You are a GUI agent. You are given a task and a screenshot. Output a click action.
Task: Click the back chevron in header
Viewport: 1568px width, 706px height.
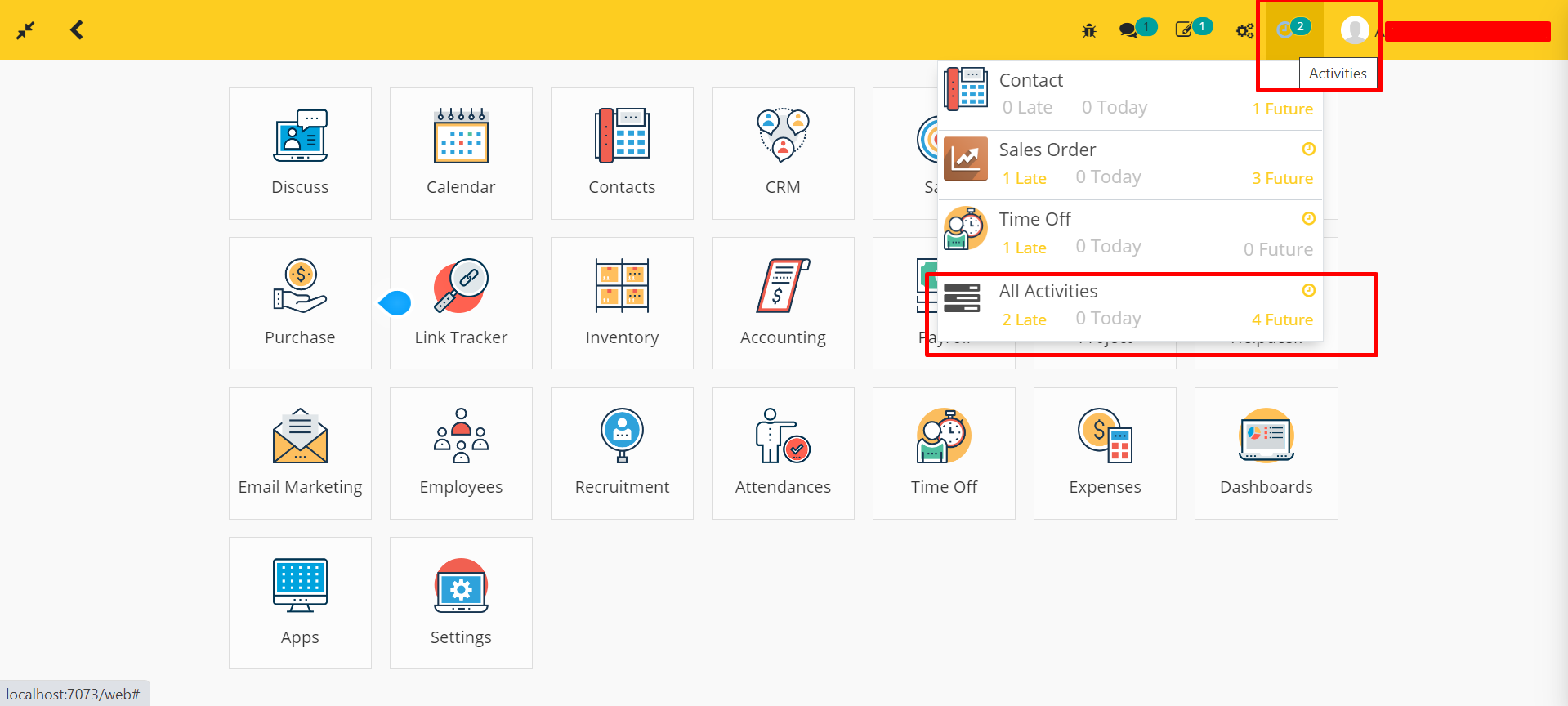tap(77, 30)
